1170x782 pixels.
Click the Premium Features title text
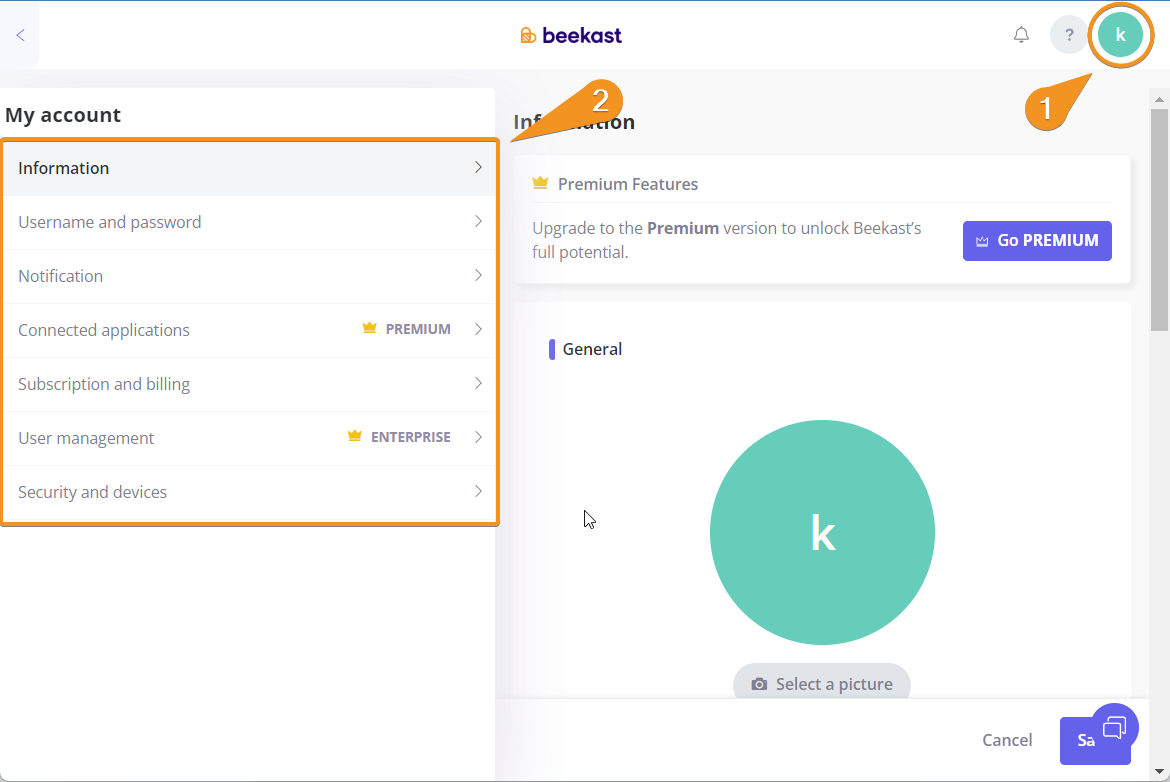coord(628,184)
